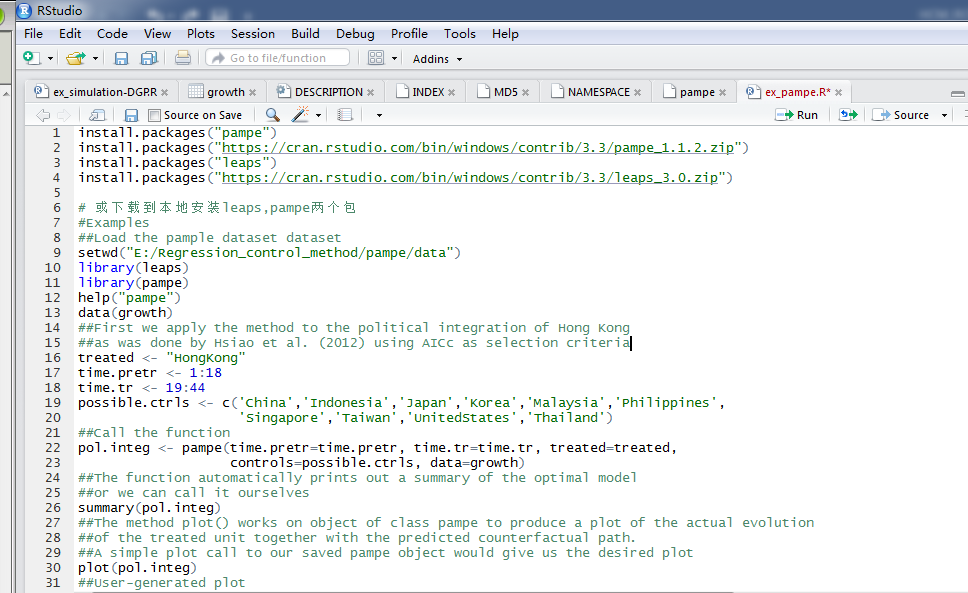Click the Open File folder icon
This screenshot has width=968, height=593.
(76, 58)
